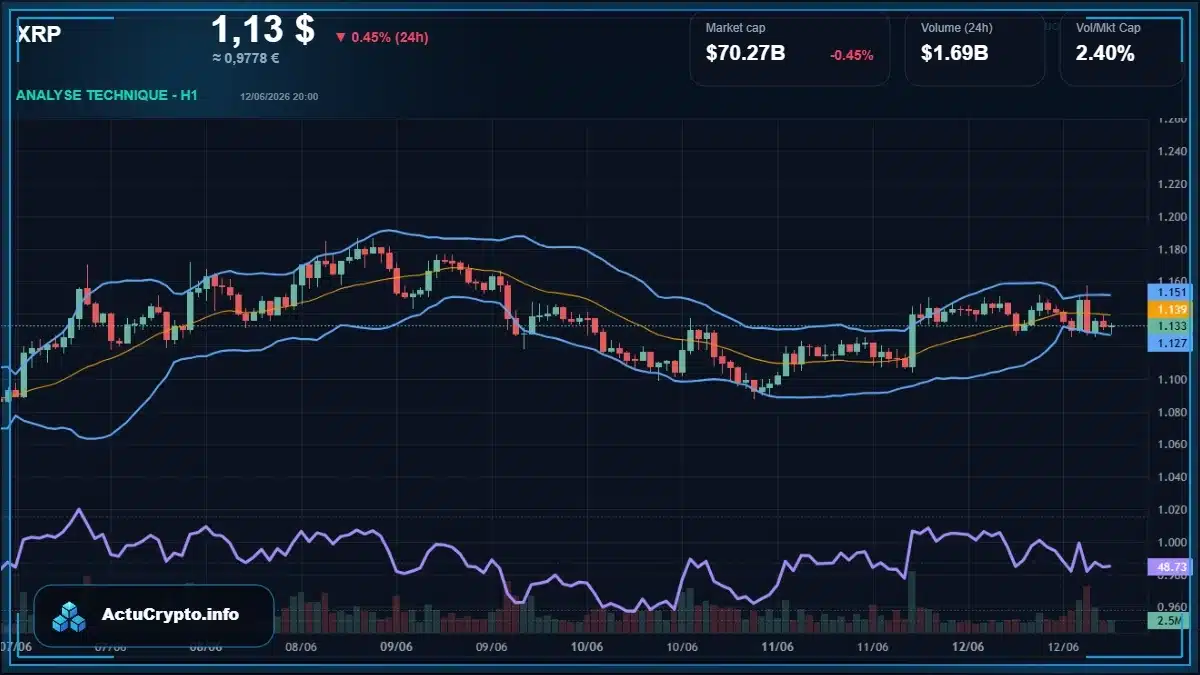Click the Volume (24h) label
The image size is (1200, 675).
(x=957, y=28)
